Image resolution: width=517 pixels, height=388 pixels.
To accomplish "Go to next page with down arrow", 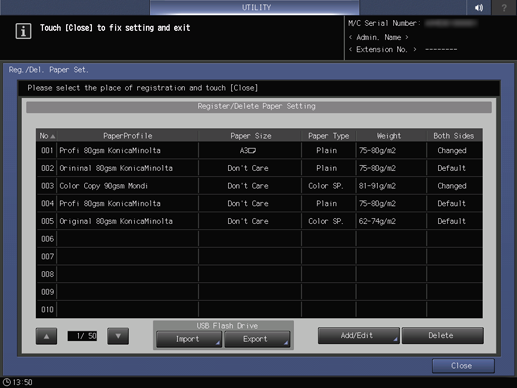I will [x=118, y=336].
